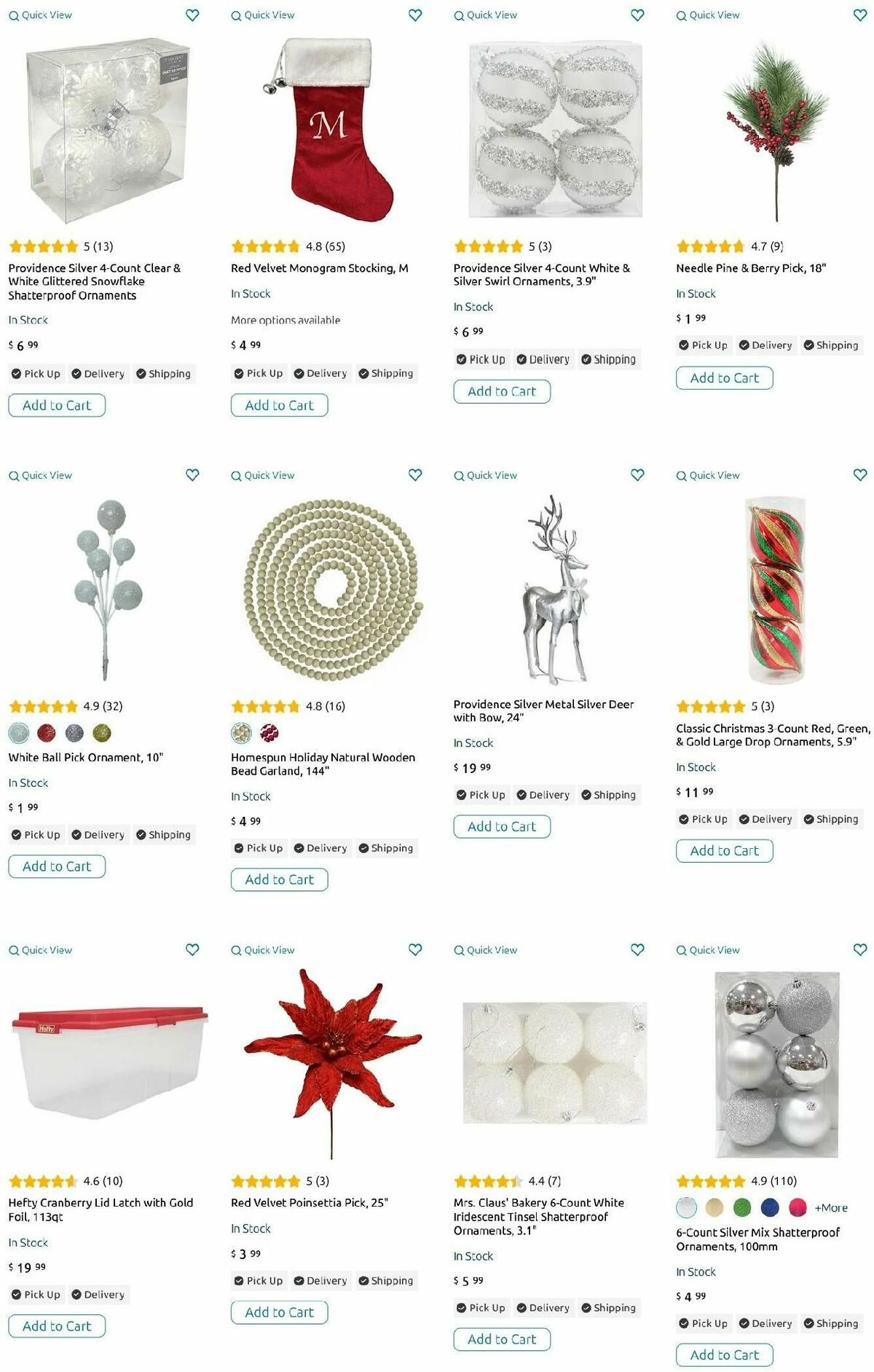
Task: Expand +More color options for Silver Mix Ornaments
Action: (831, 1207)
